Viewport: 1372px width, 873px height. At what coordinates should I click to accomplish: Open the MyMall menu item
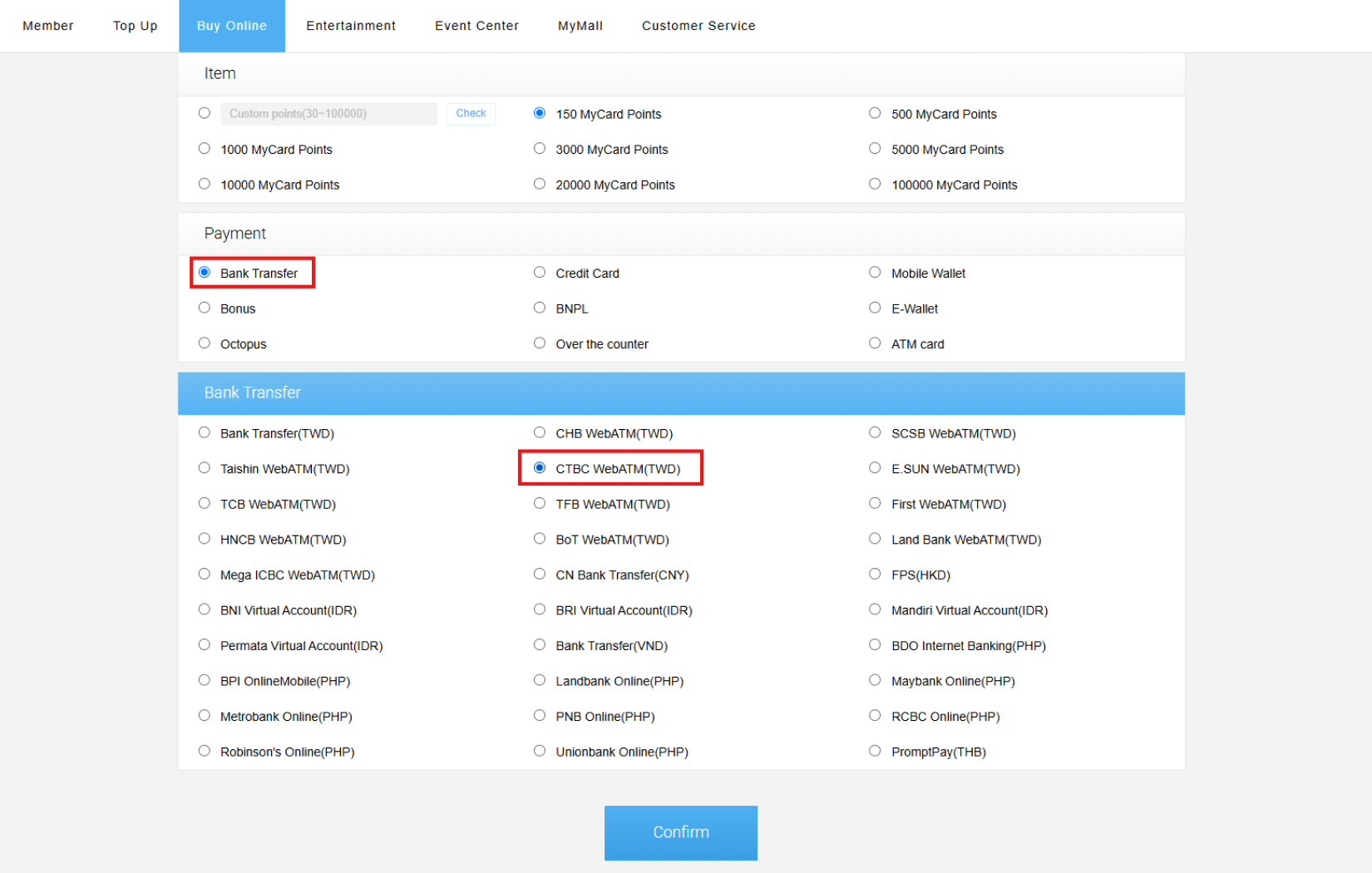coord(580,26)
